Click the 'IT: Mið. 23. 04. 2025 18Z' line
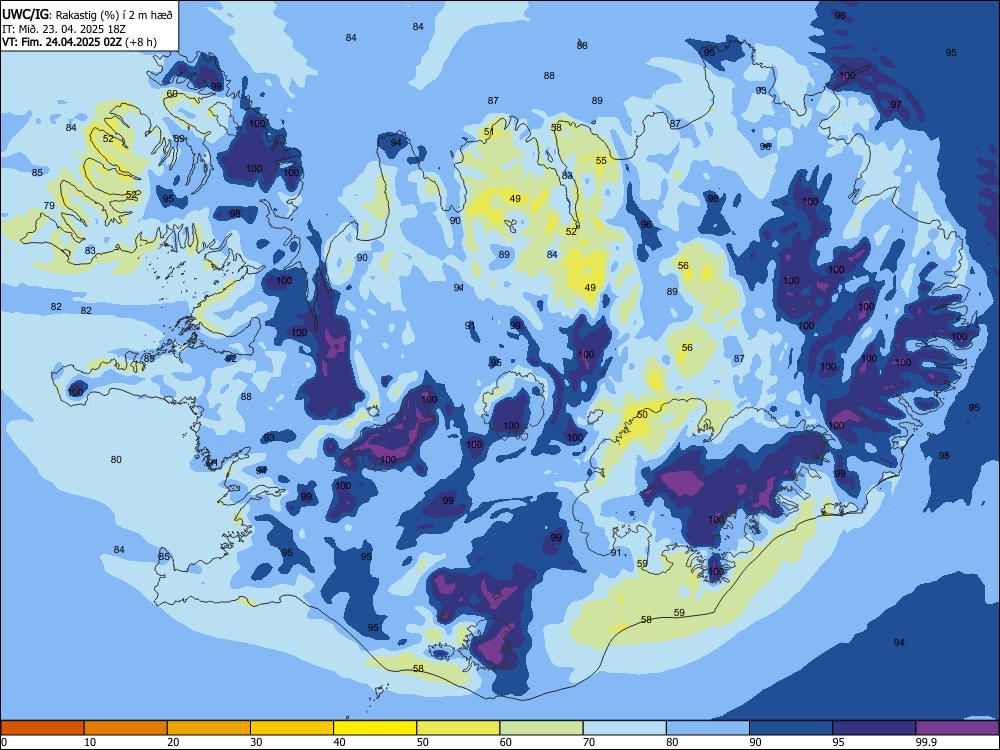 coord(64,29)
